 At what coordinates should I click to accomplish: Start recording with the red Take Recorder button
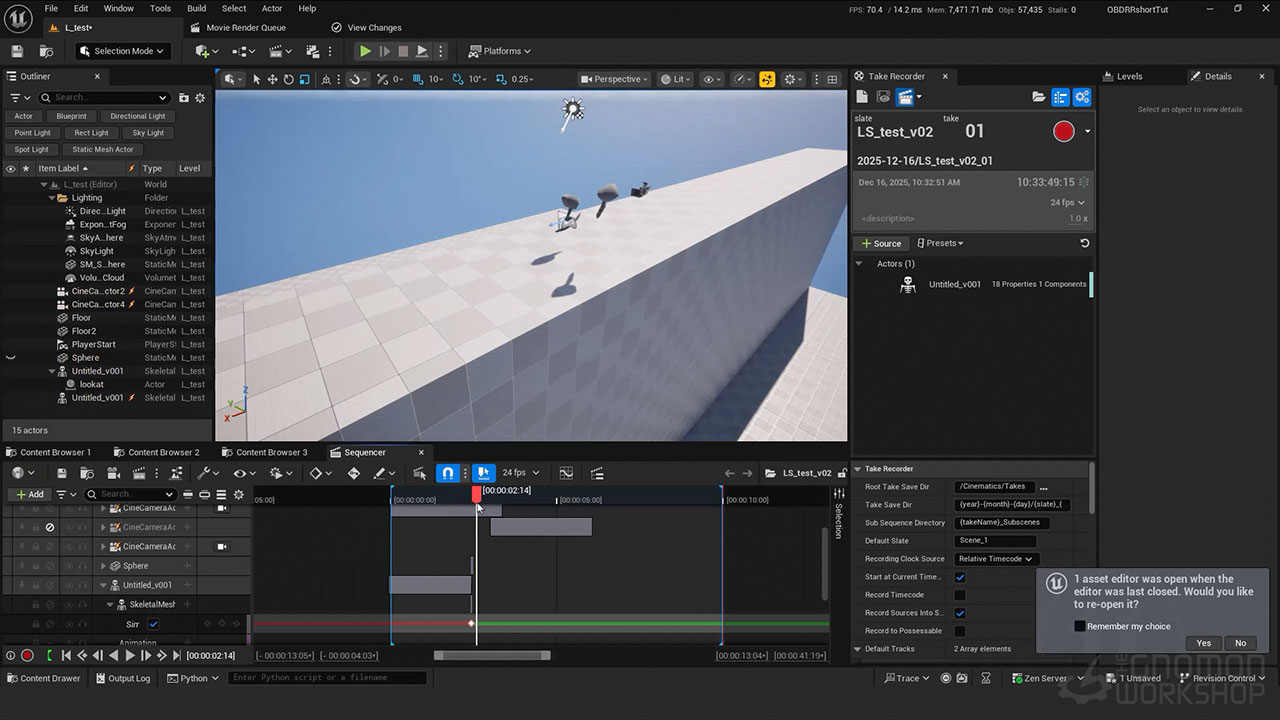click(x=1064, y=131)
